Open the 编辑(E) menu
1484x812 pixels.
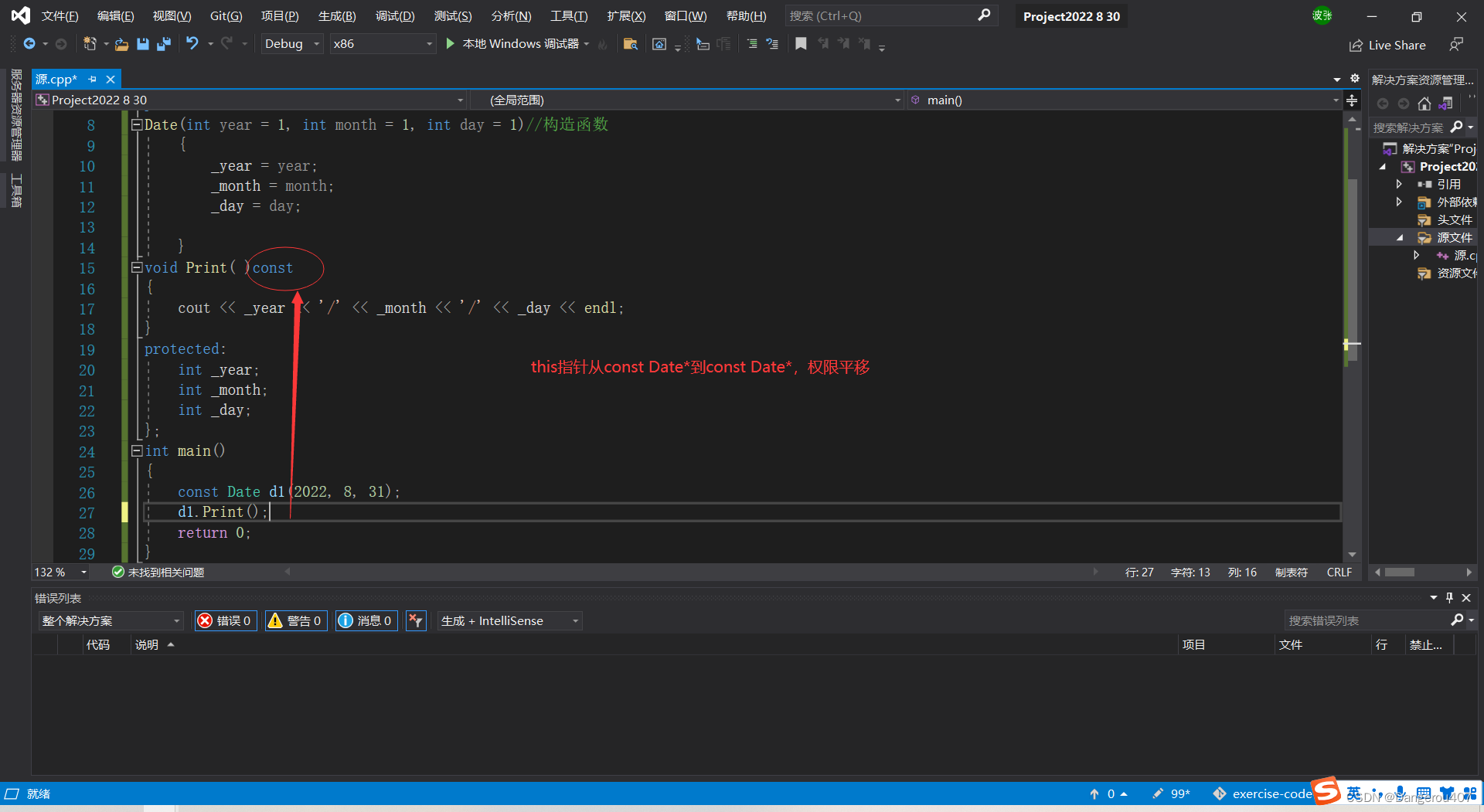pyautogui.click(x=116, y=15)
